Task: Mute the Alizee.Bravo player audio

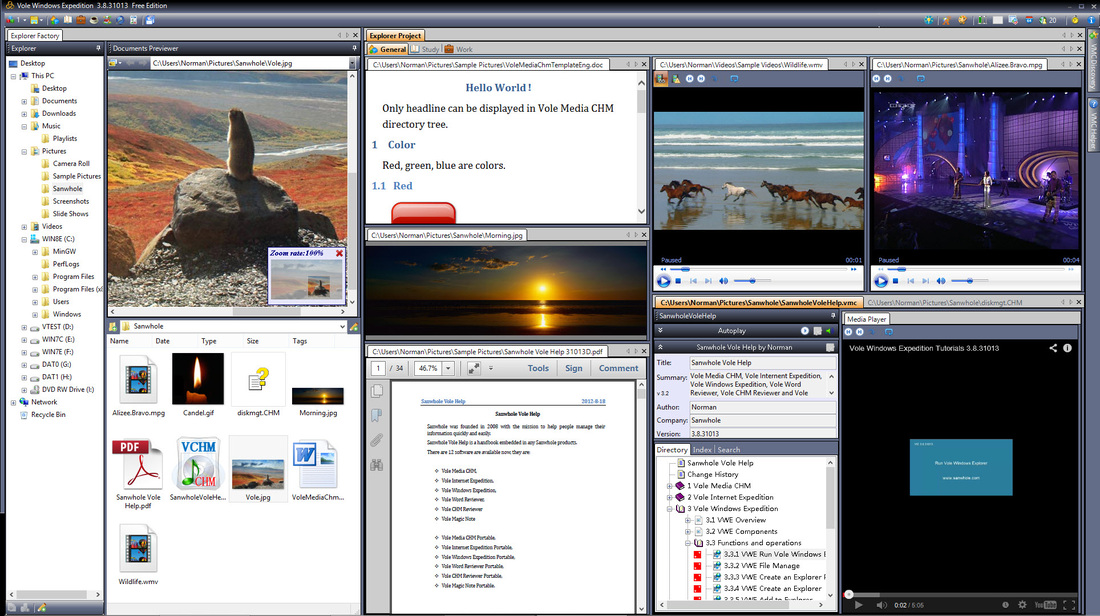Action: pyautogui.click(x=941, y=281)
